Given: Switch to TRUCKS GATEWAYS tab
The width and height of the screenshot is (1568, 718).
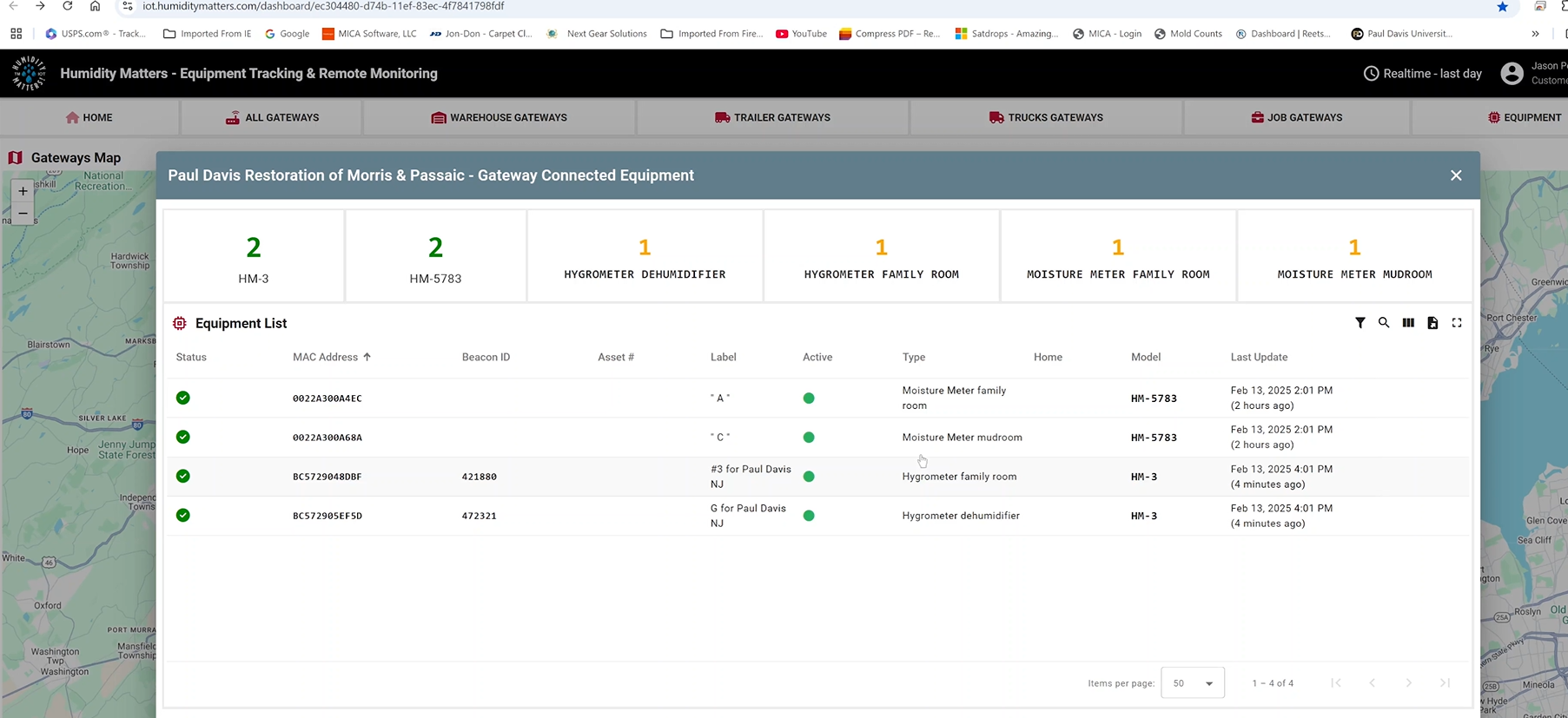Looking at the screenshot, I should (x=1046, y=117).
